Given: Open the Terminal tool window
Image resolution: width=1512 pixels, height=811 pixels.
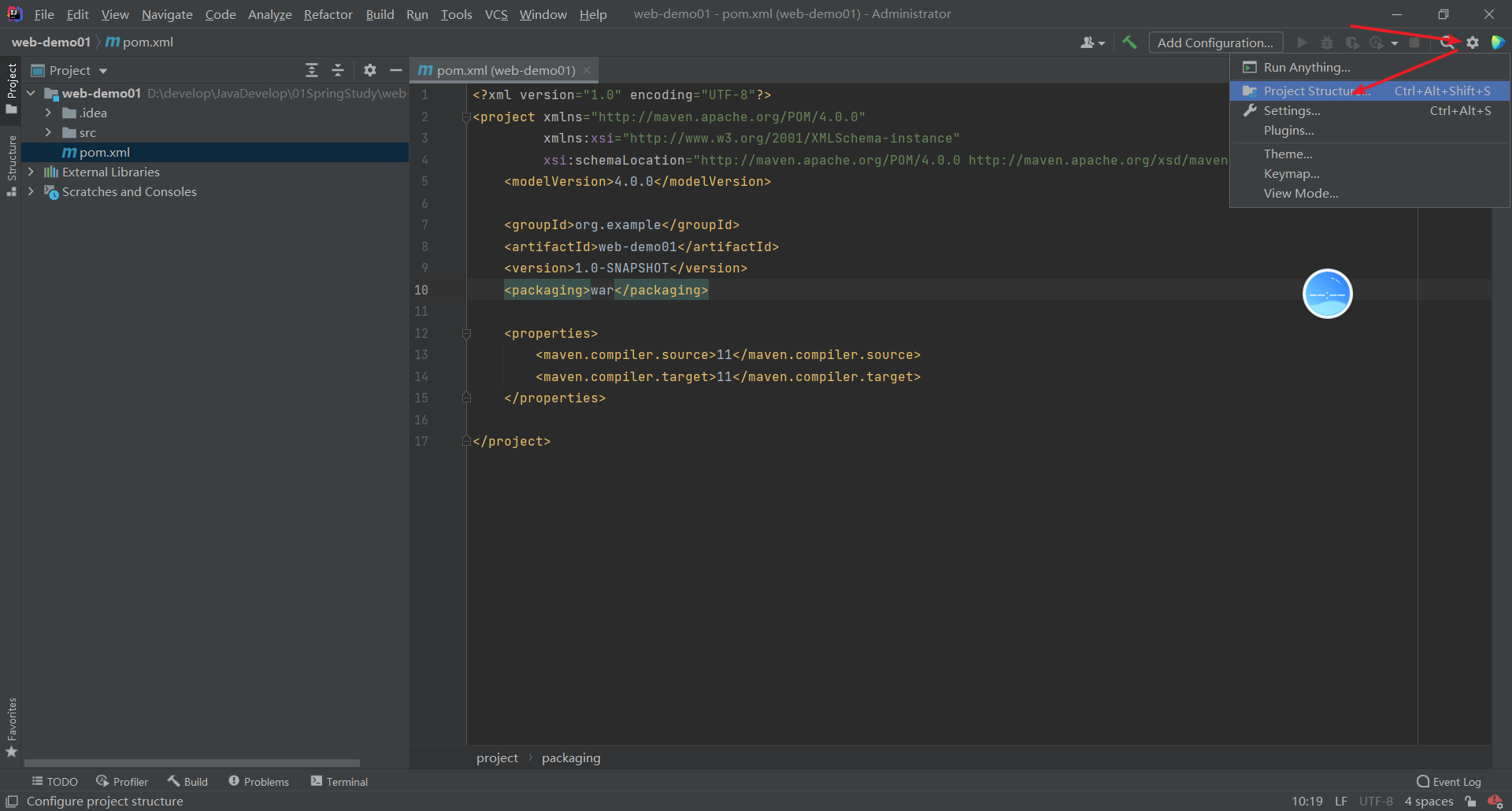Looking at the screenshot, I should click(339, 782).
